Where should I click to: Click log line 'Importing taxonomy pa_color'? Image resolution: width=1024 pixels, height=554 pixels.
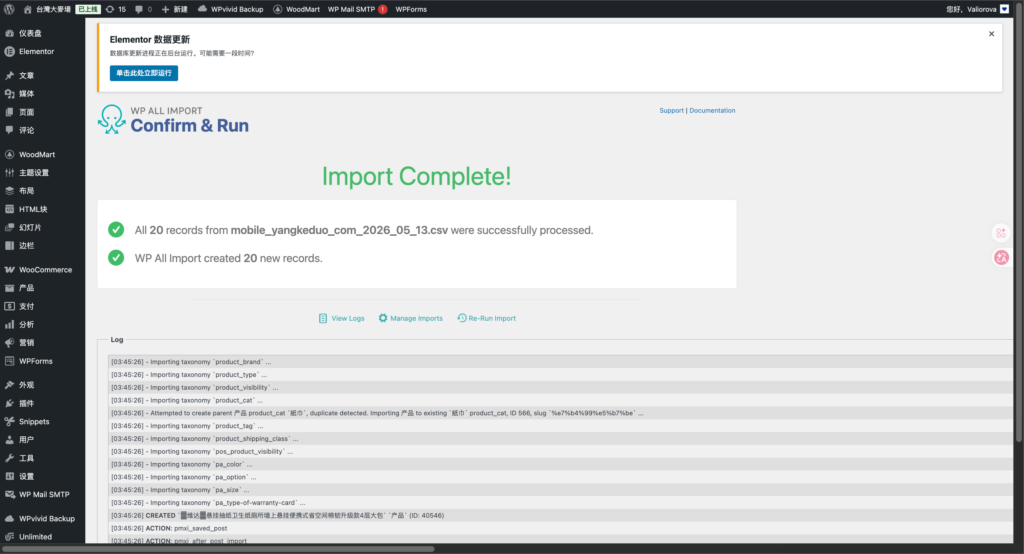tap(560, 464)
